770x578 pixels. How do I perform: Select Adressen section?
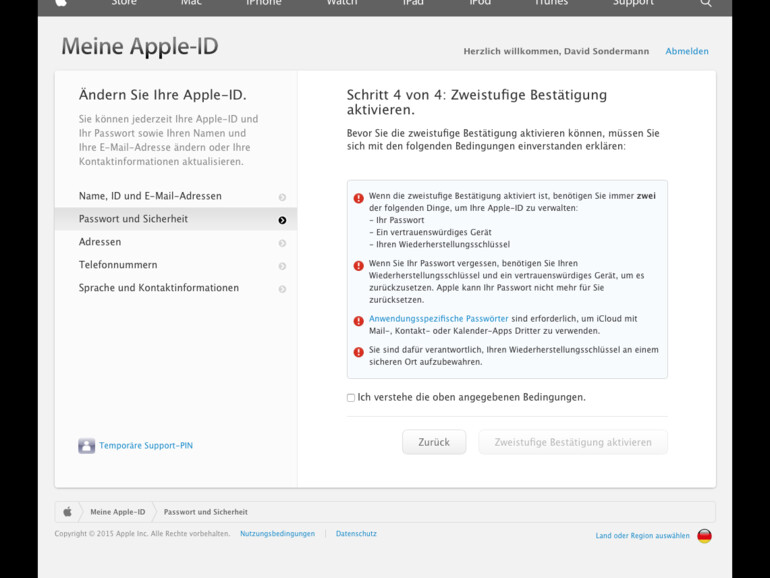point(176,242)
